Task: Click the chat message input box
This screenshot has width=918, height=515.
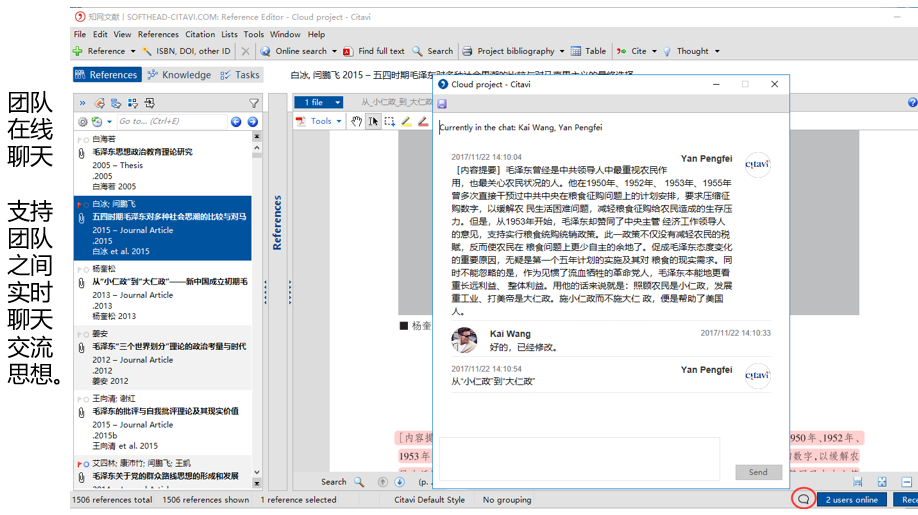Action: pos(579,459)
